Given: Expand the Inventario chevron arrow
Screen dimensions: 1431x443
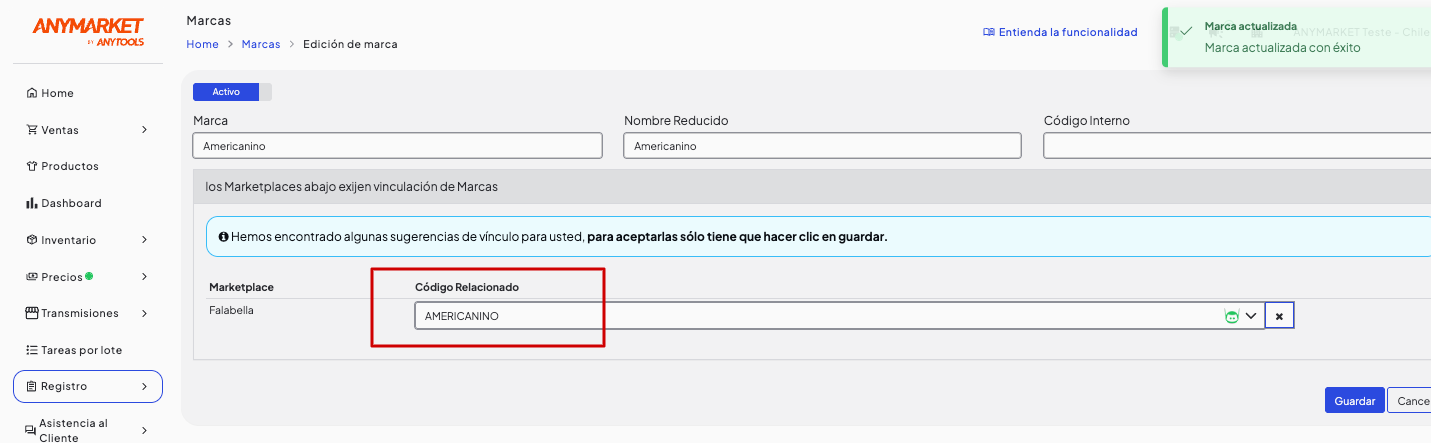Looking at the screenshot, I should point(145,240).
